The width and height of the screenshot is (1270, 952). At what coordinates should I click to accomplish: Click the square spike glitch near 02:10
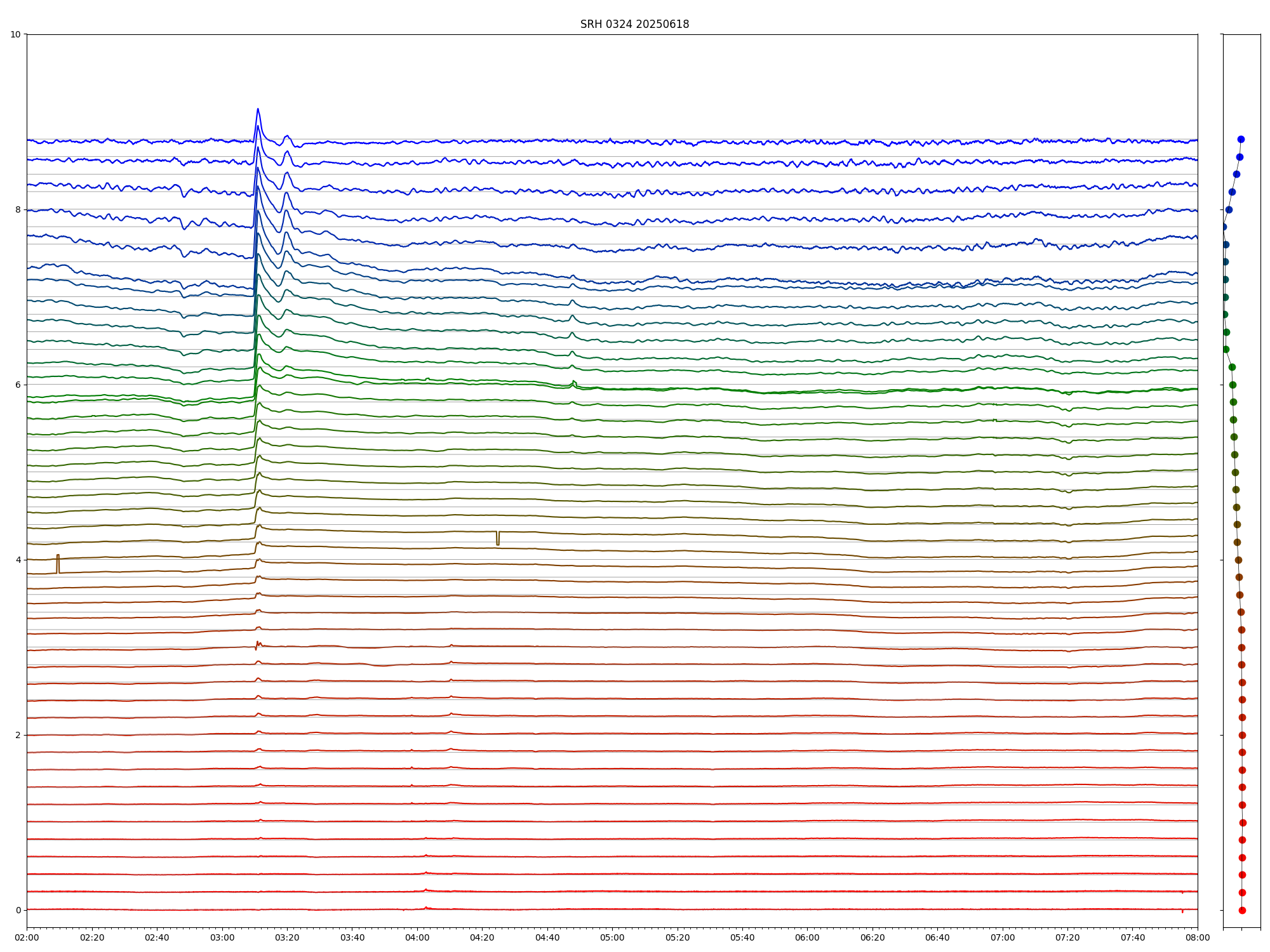click(58, 564)
